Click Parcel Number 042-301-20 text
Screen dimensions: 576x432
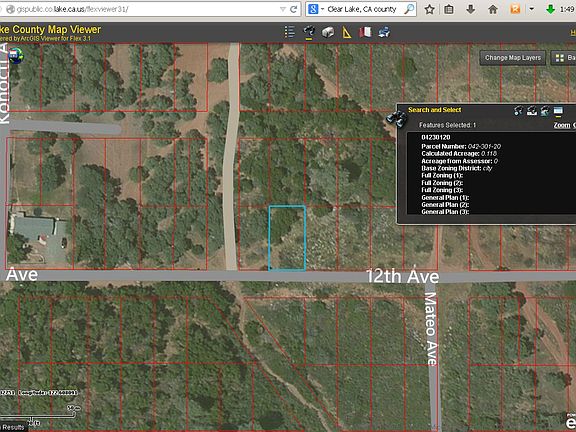pos(461,147)
